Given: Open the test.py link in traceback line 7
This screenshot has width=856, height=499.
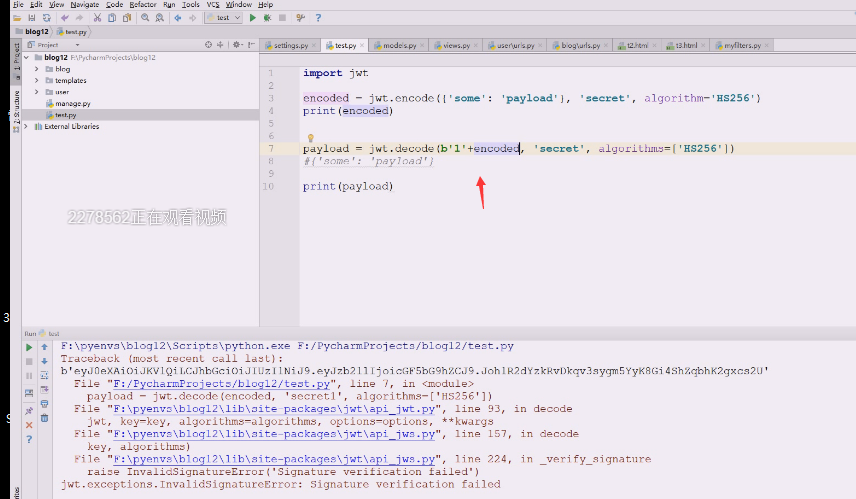Looking at the screenshot, I should (222, 384).
